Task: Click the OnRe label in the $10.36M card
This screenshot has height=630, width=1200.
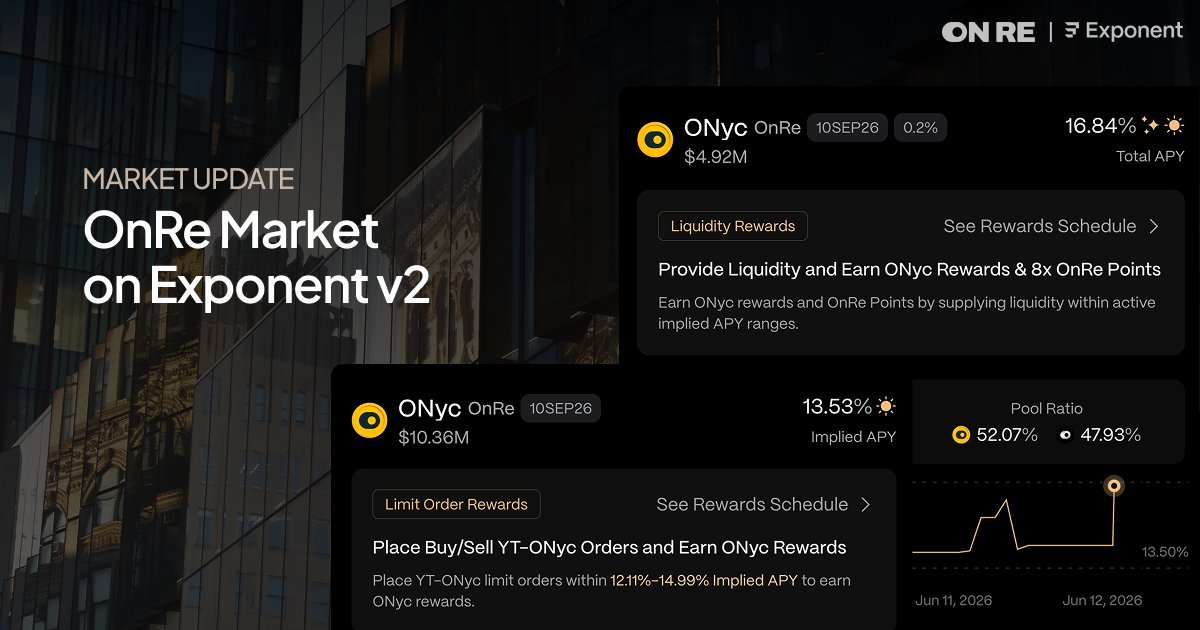Action: [x=491, y=408]
